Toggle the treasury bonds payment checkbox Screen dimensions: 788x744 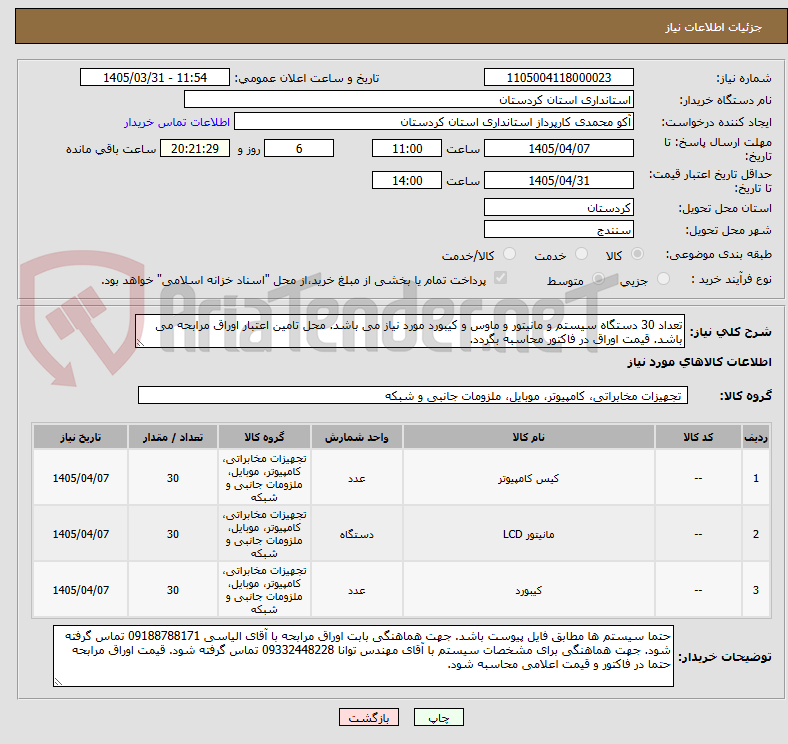501,278
